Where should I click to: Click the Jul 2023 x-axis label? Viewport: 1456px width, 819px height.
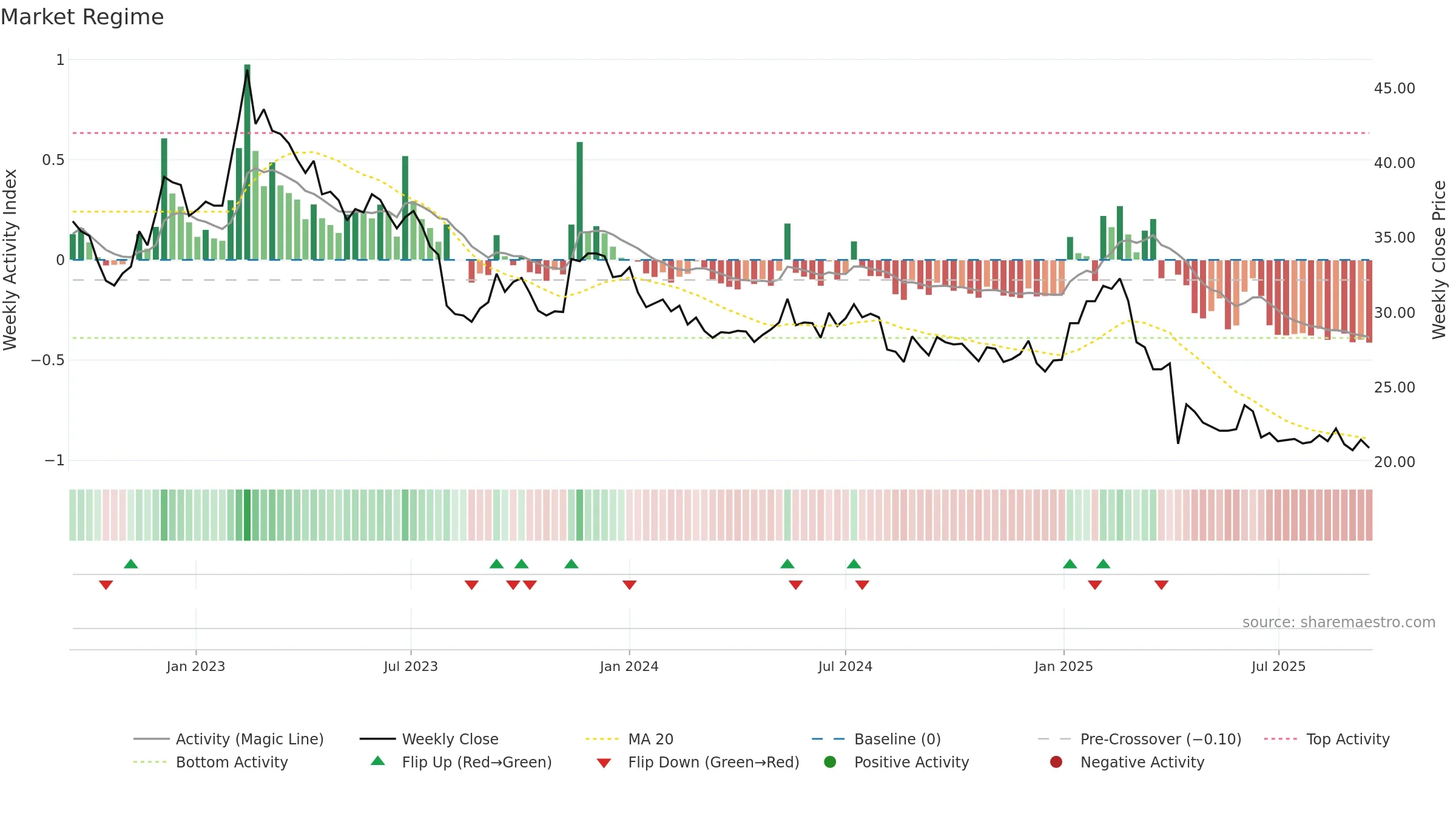(x=411, y=666)
